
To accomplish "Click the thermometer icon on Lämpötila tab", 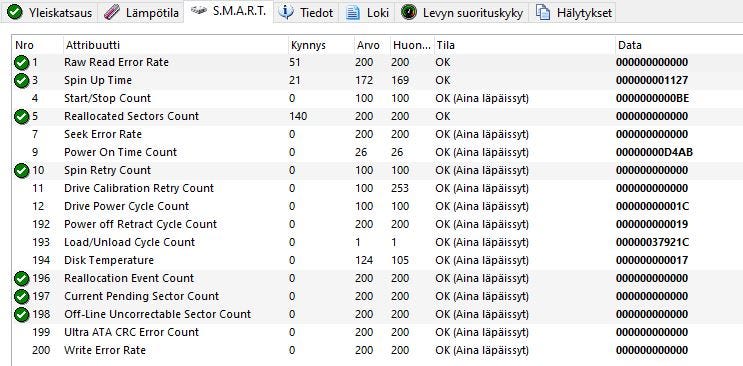I will (111, 12).
